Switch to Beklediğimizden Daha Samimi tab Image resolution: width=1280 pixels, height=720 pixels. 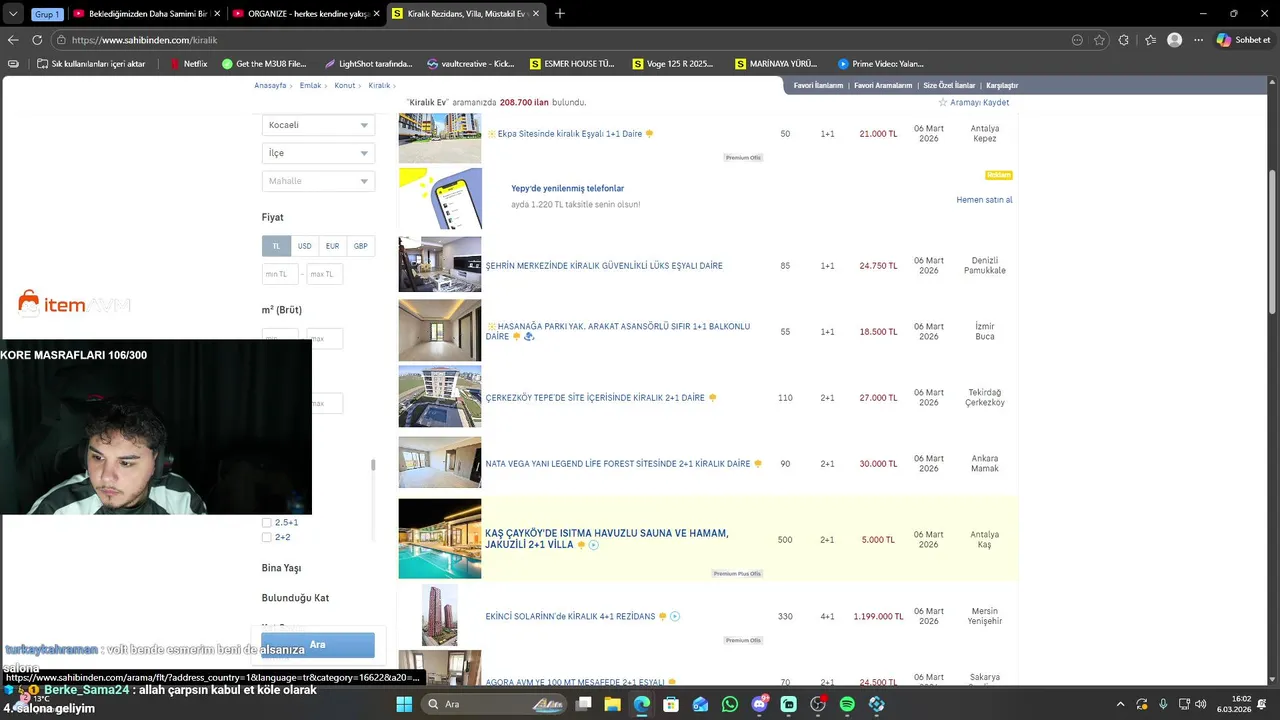(147, 14)
